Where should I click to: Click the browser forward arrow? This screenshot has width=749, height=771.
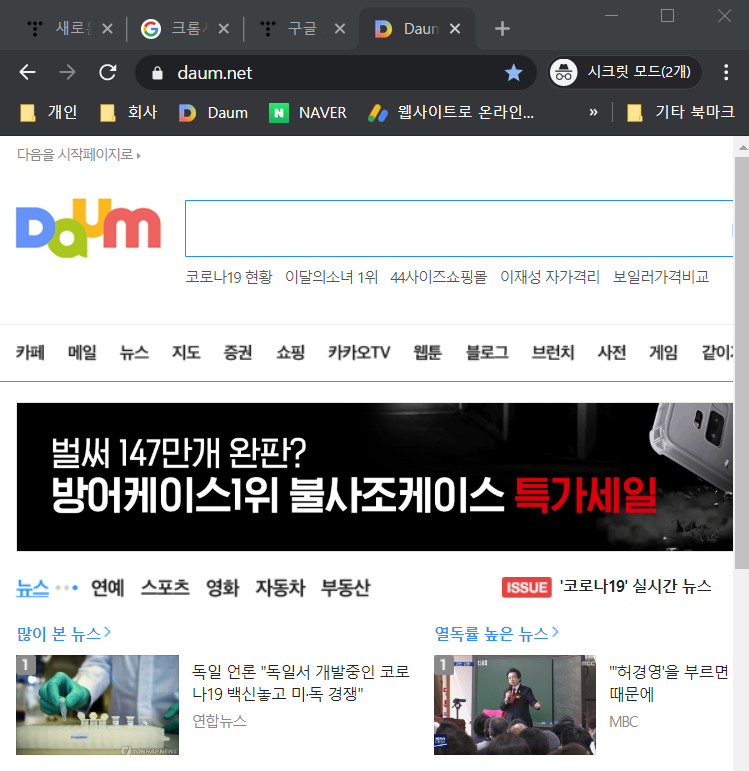tap(67, 72)
